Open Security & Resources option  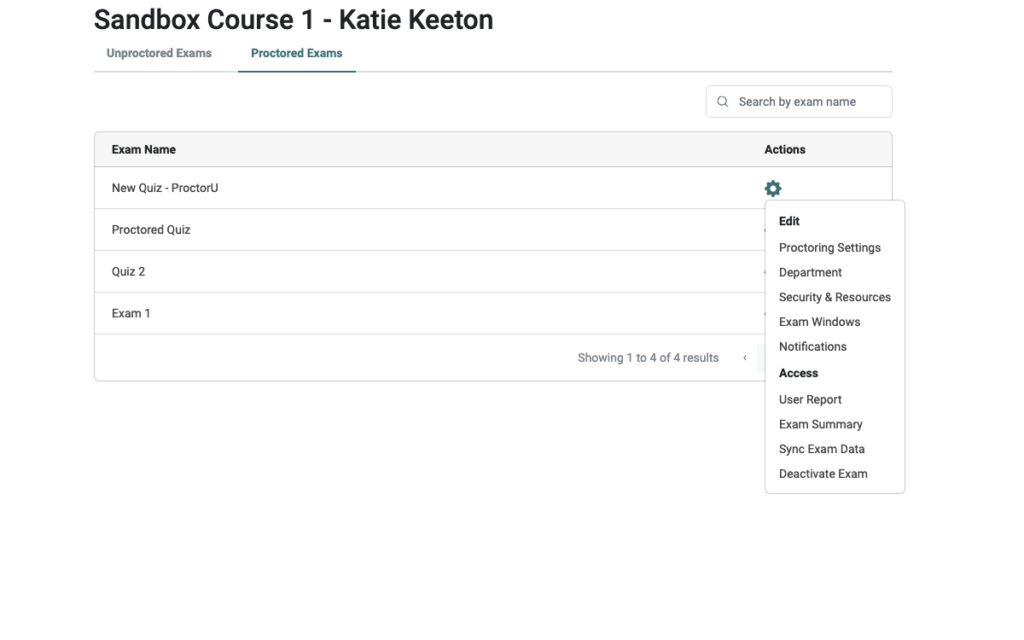[x=835, y=297]
